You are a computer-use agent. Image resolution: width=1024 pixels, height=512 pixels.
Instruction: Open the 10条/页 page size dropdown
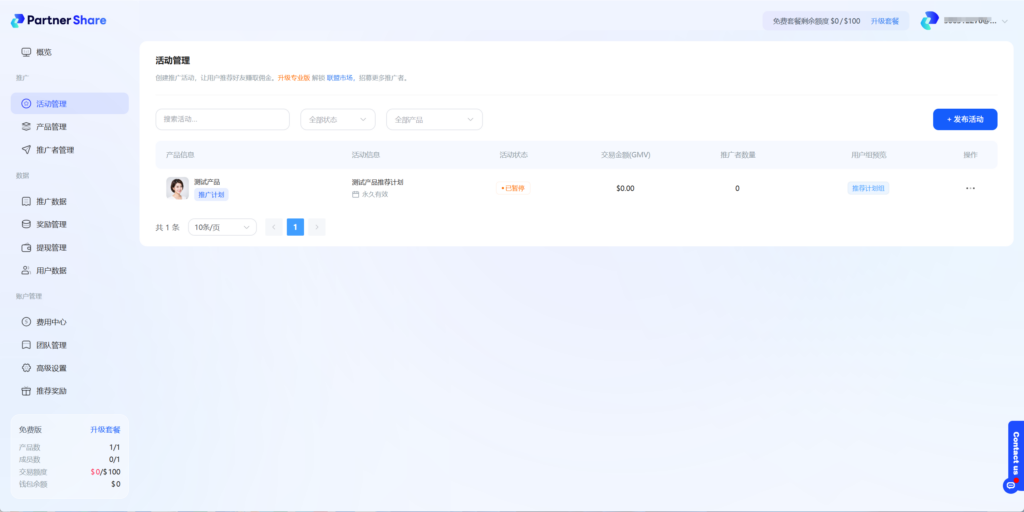tap(222, 227)
